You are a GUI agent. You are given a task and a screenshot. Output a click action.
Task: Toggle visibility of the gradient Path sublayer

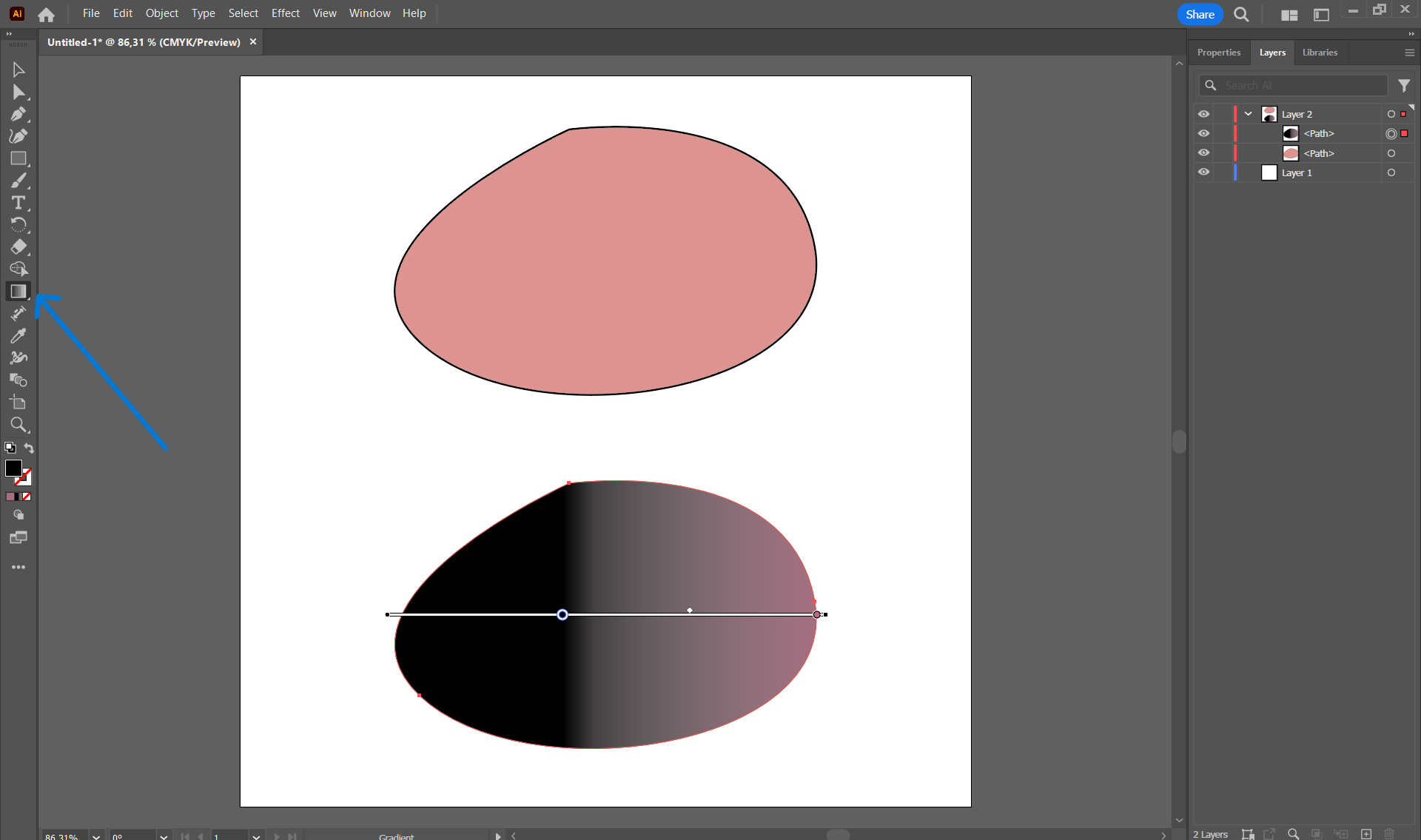pyautogui.click(x=1204, y=133)
